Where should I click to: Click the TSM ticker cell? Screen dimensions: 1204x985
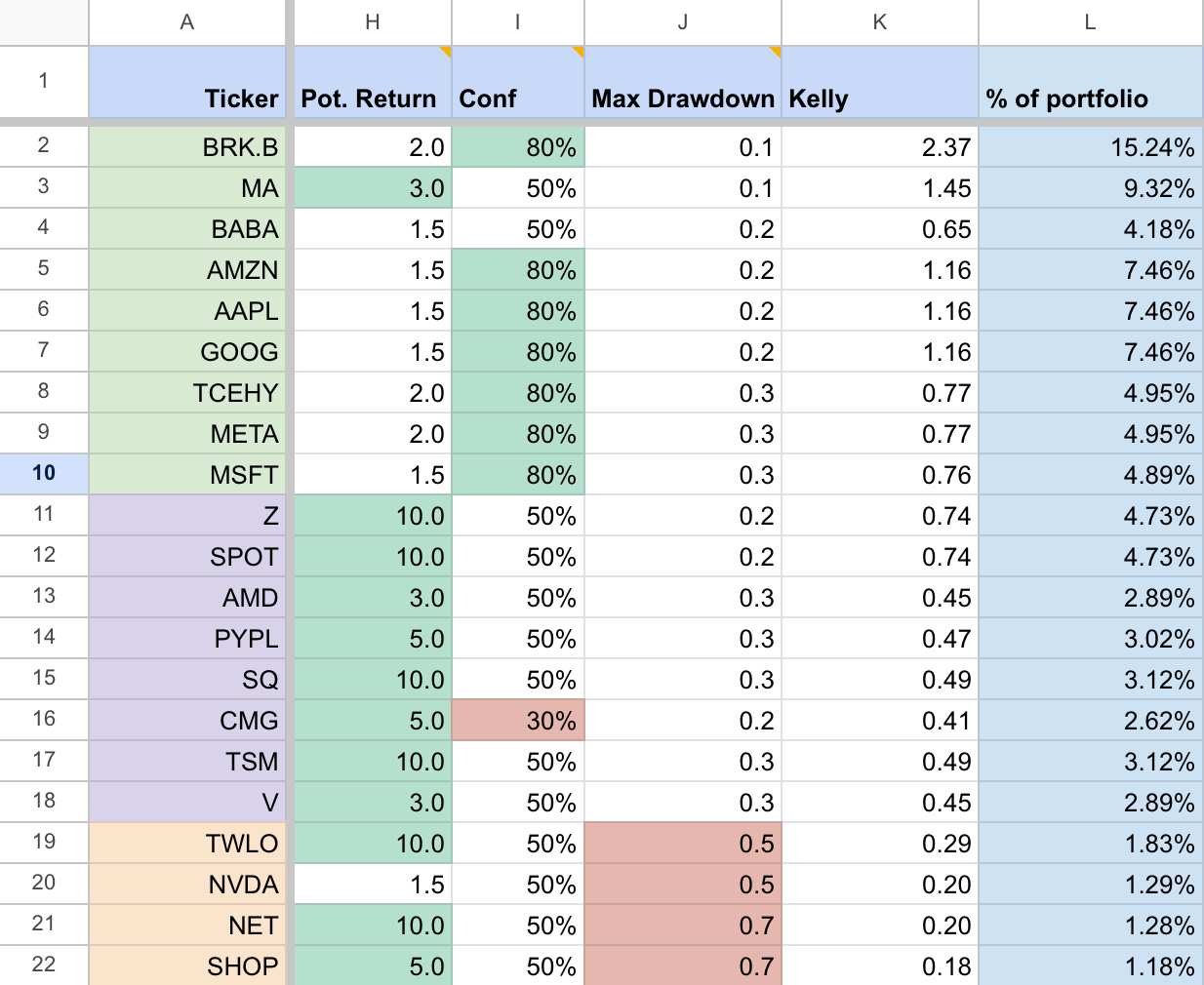[187, 762]
